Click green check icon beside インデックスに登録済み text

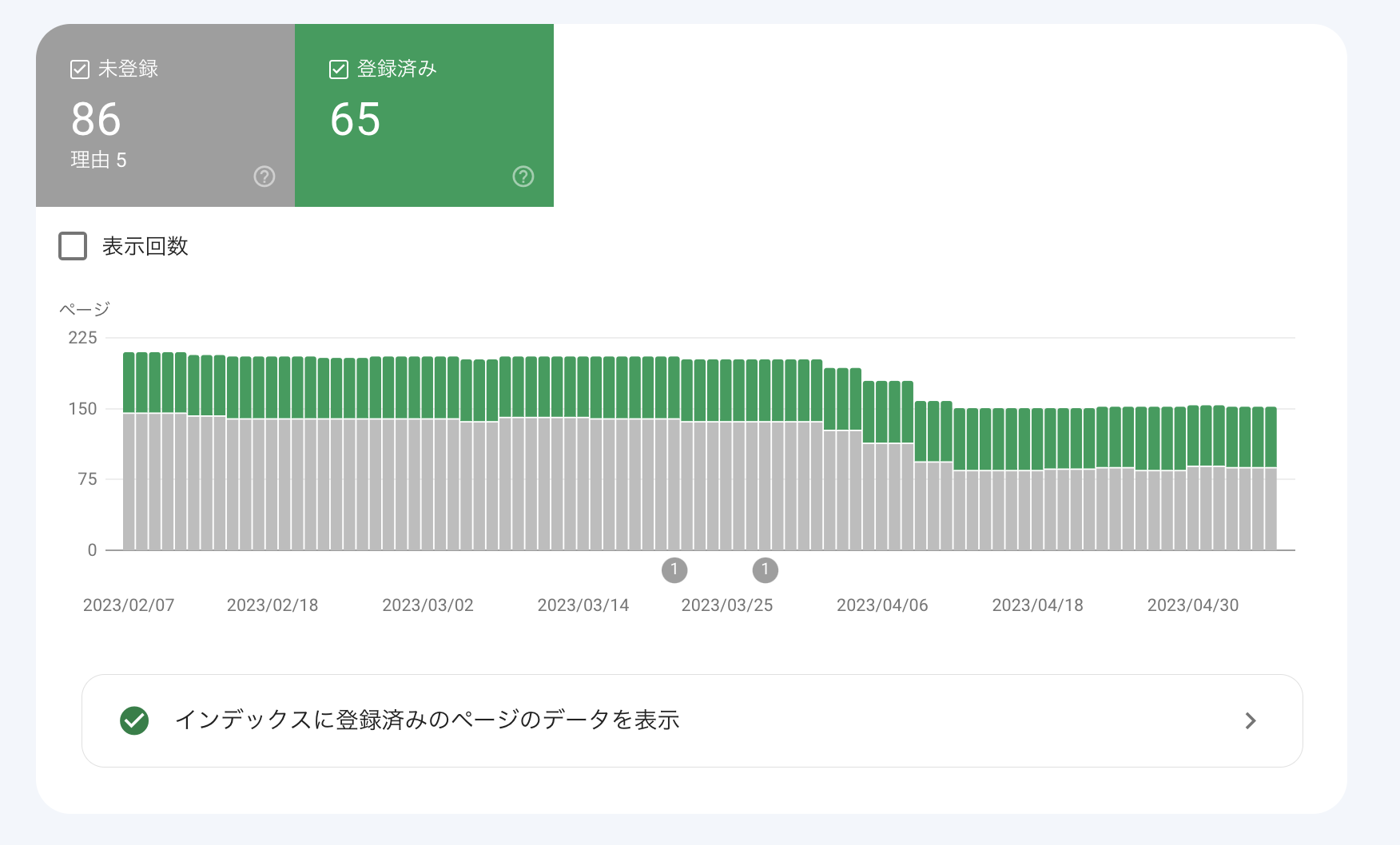pos(134,720)
